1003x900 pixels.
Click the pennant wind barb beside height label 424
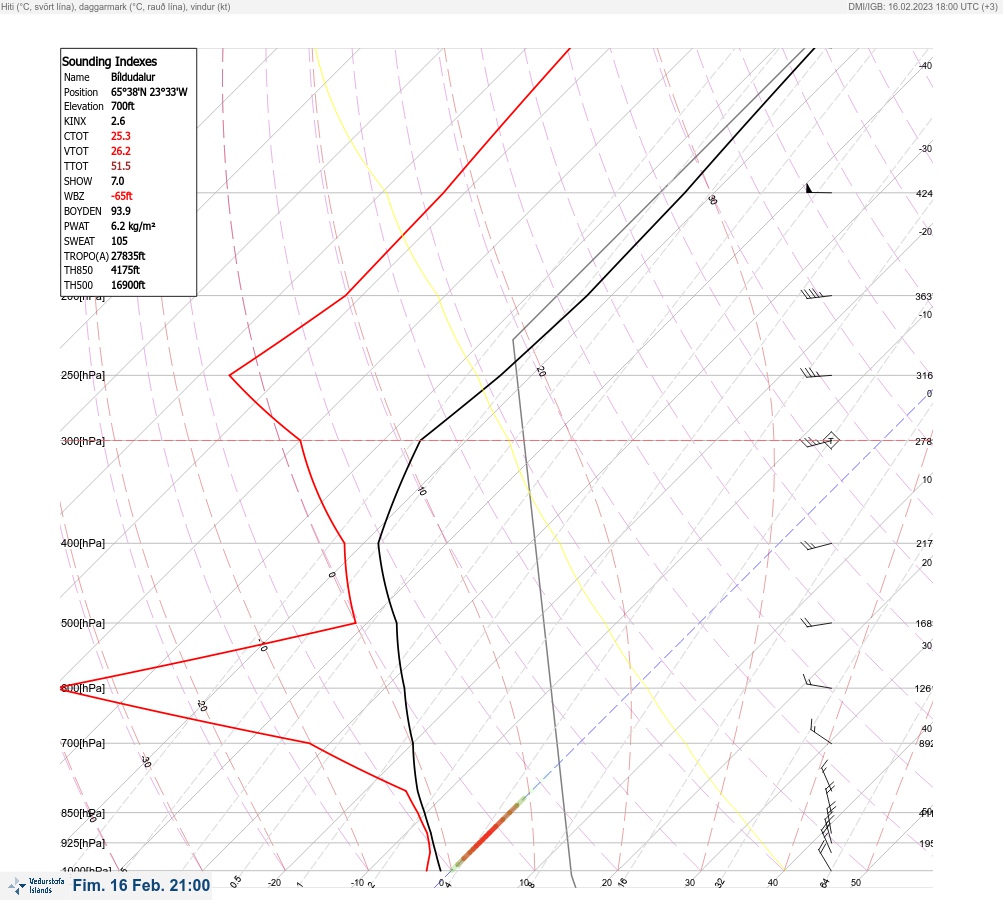pos(818,189)
